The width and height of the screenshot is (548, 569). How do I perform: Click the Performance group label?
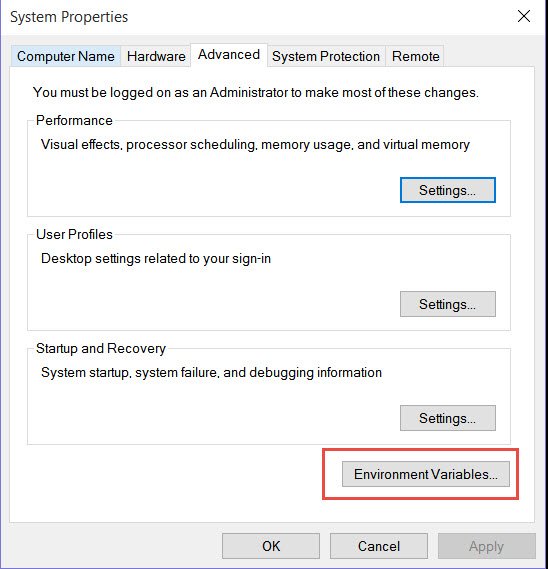click(x=74, y=120)
